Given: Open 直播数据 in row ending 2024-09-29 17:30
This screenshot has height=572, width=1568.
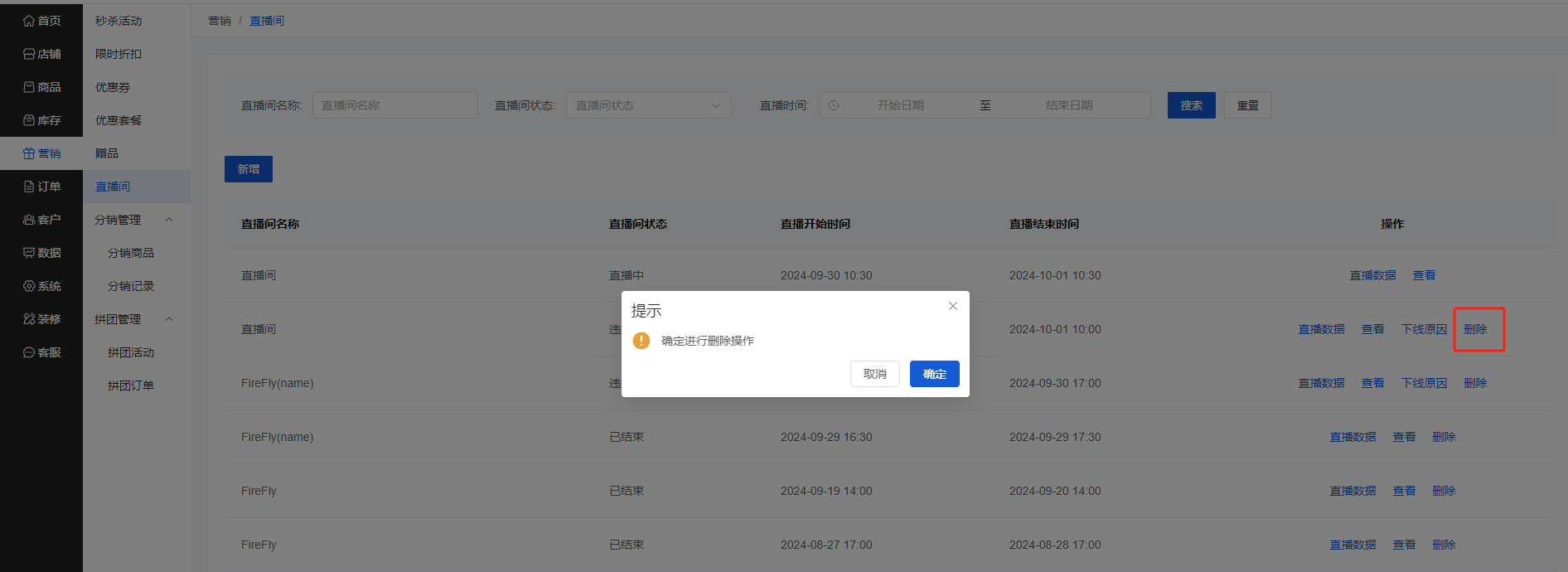Looking at the screenshot, I should coord(1353,437).
